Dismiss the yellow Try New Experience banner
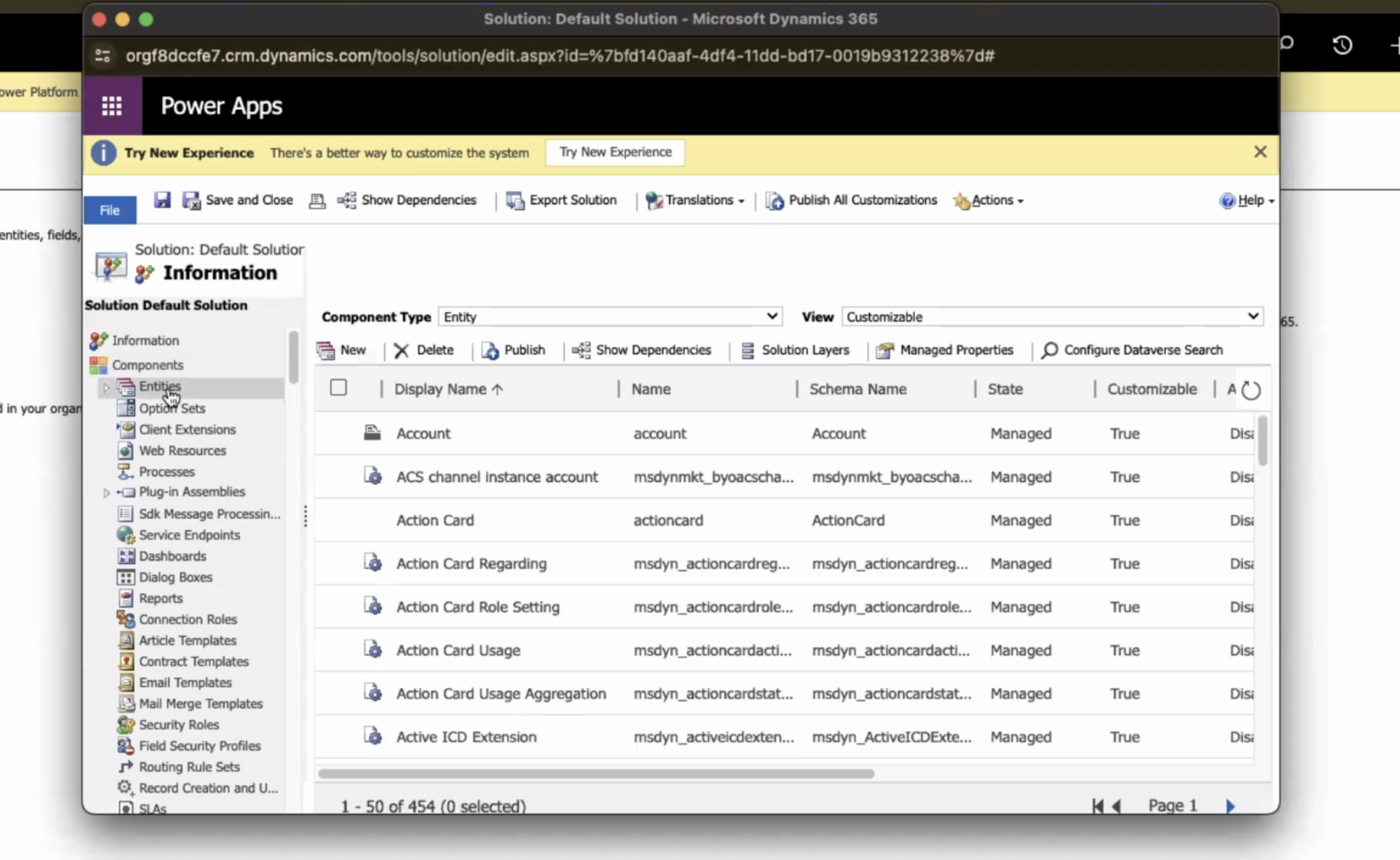 (x=1260, y=152)
